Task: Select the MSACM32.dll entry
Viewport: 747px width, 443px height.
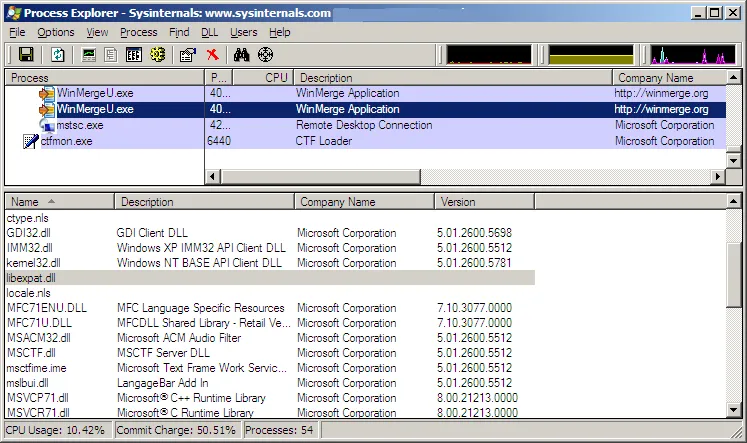Action: pos(39,338)
